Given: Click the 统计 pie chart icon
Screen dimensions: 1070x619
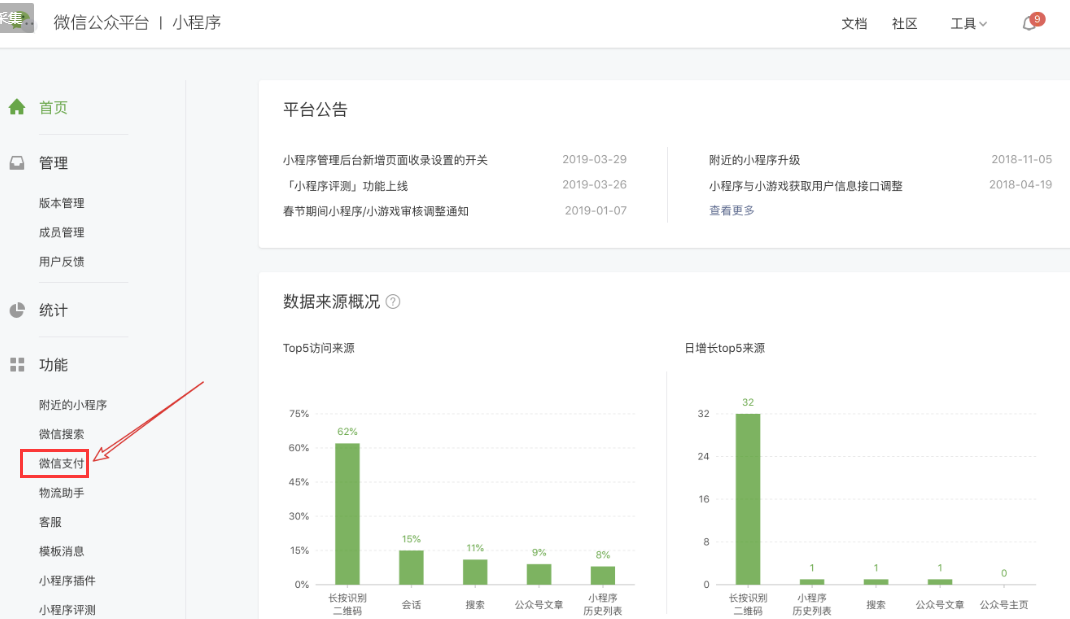Looking at the screenshot, I should pos(17,310).
